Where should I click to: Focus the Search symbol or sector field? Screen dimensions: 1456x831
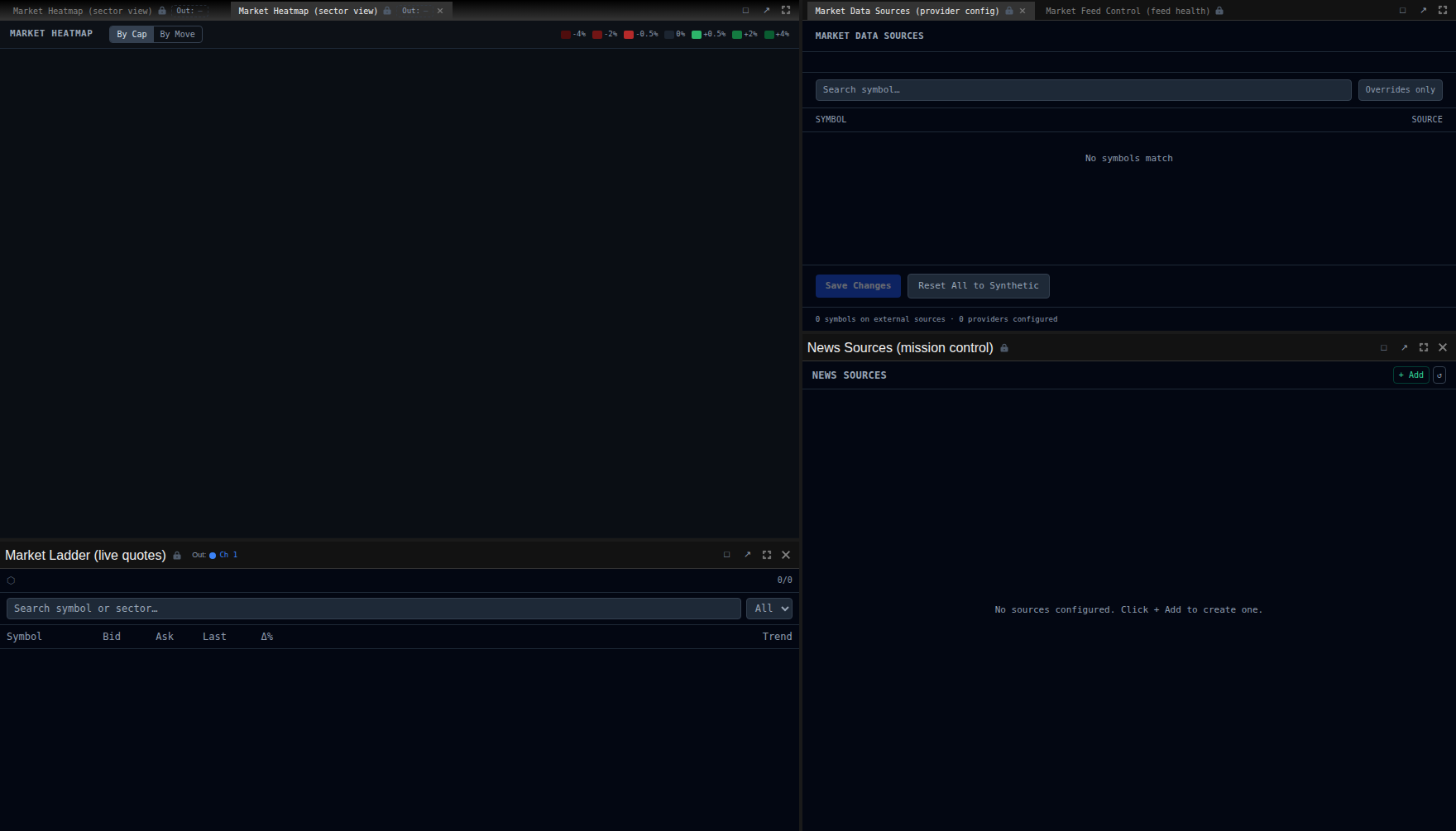tap(374, 609)
